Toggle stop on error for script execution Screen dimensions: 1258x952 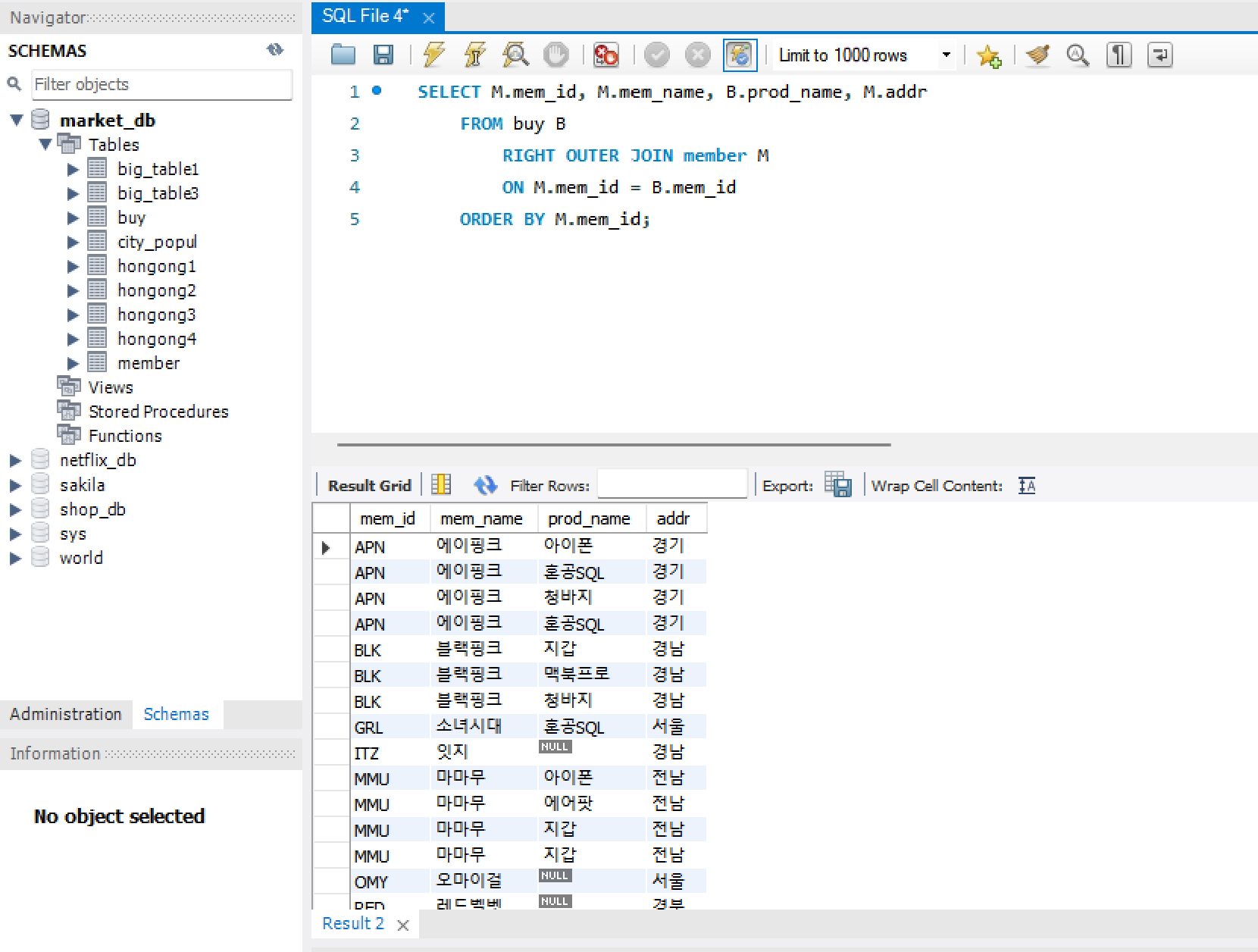[606, 55]
